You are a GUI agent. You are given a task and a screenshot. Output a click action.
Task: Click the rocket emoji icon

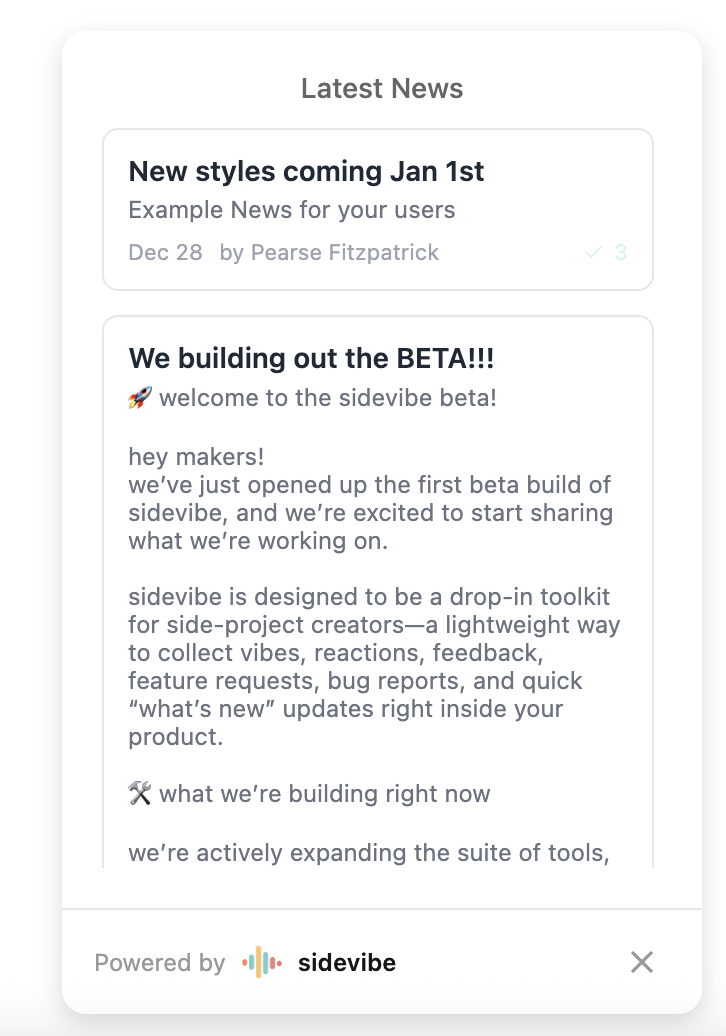139,398
